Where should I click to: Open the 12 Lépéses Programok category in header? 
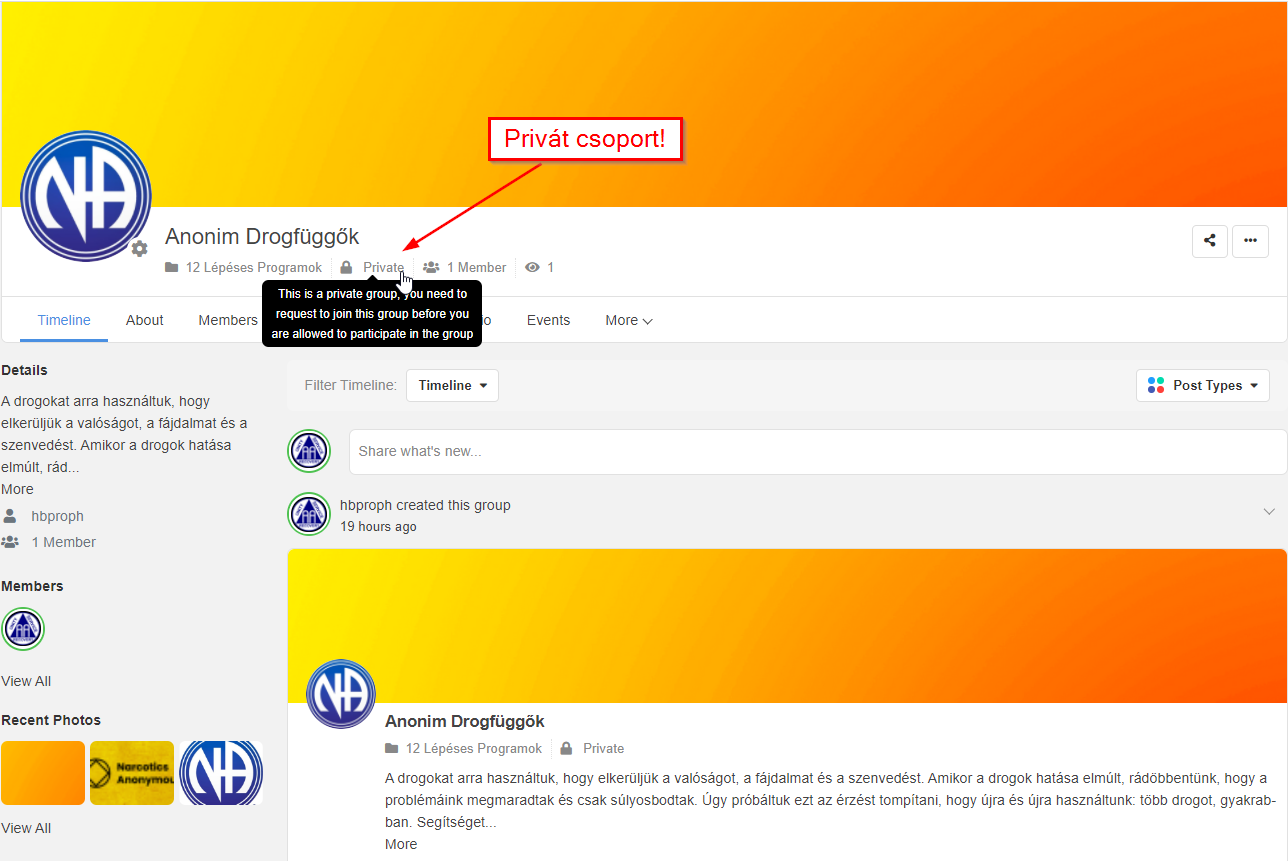pyautogui.click(x=244, y=267)
